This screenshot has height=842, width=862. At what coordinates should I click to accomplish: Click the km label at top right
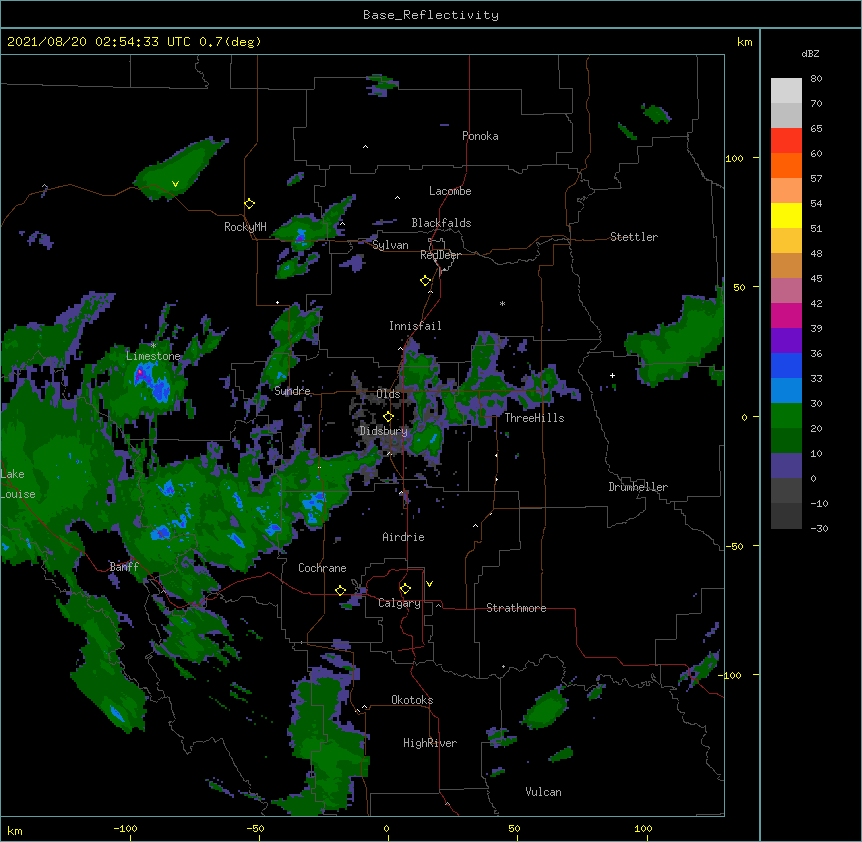pyautogui.click(x=745, y=42)
